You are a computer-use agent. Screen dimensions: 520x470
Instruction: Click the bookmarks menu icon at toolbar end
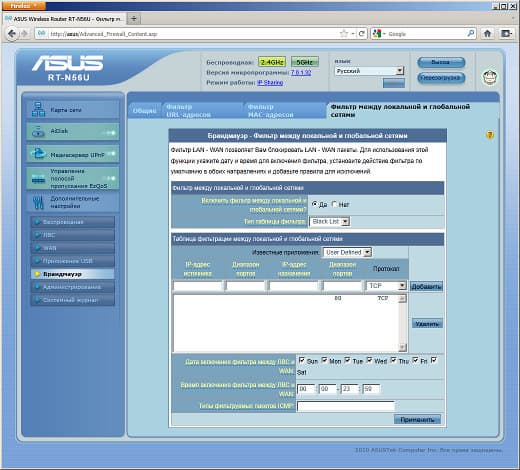click(x=506, y=34)
